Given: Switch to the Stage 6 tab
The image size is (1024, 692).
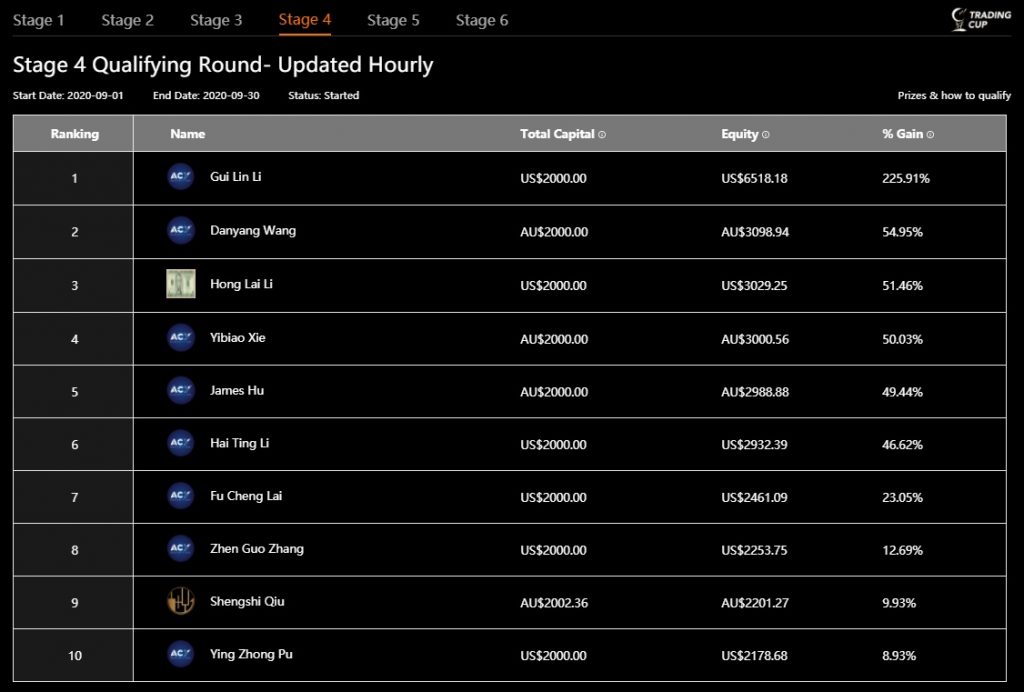Looking at the screenshot, I should click(x=481, y=20).
